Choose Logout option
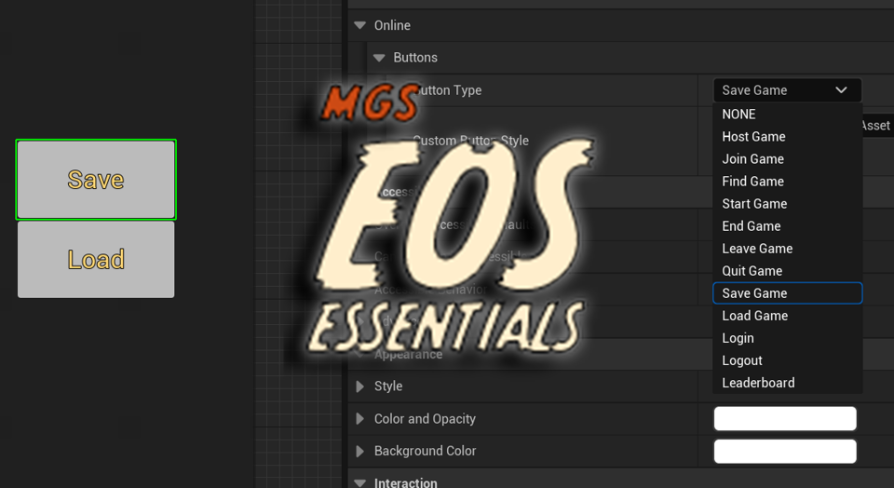The height and width of the screenshot is (488, 894). click(787, 360)
